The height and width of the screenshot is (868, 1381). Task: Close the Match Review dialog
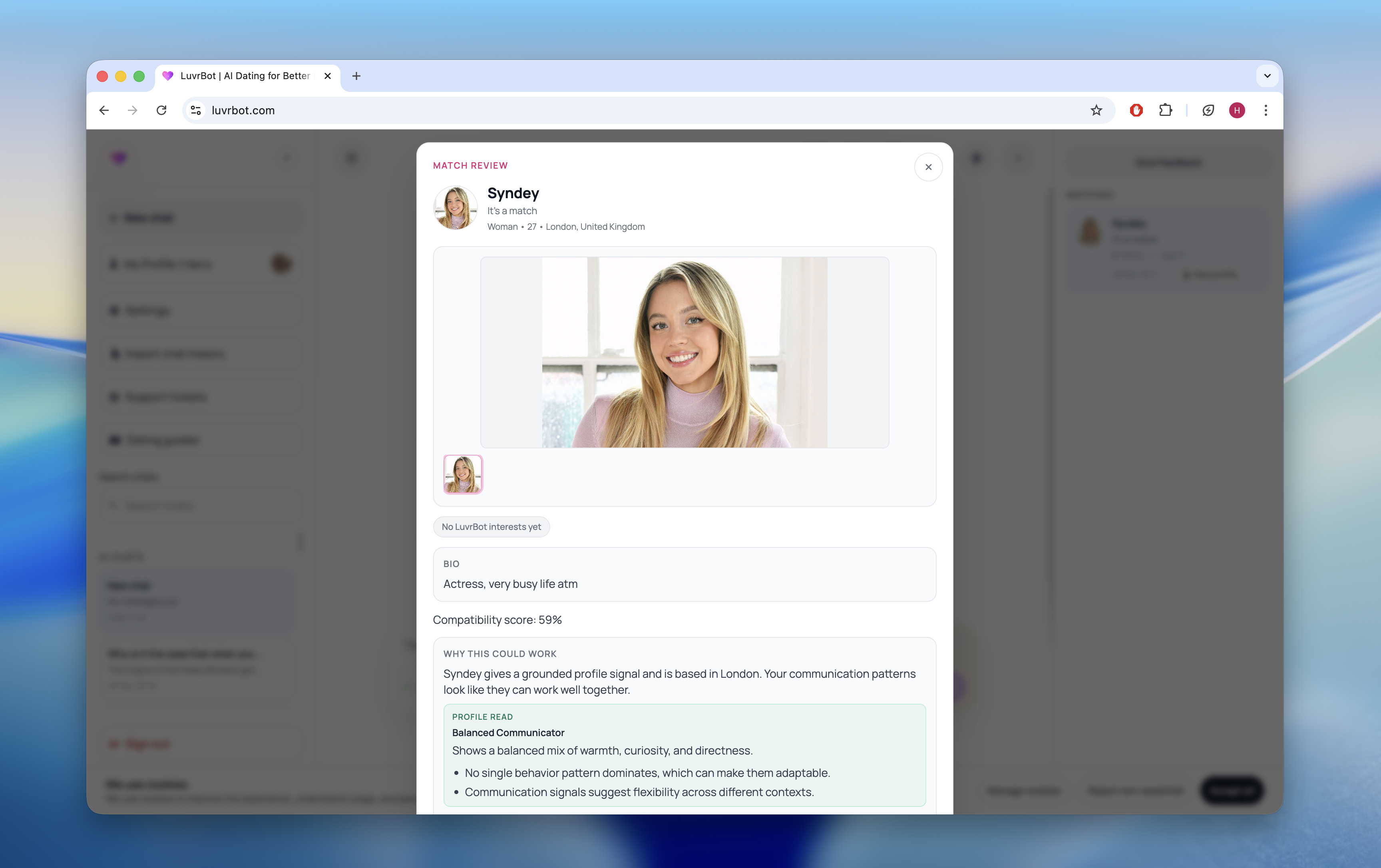pos(928,167)
